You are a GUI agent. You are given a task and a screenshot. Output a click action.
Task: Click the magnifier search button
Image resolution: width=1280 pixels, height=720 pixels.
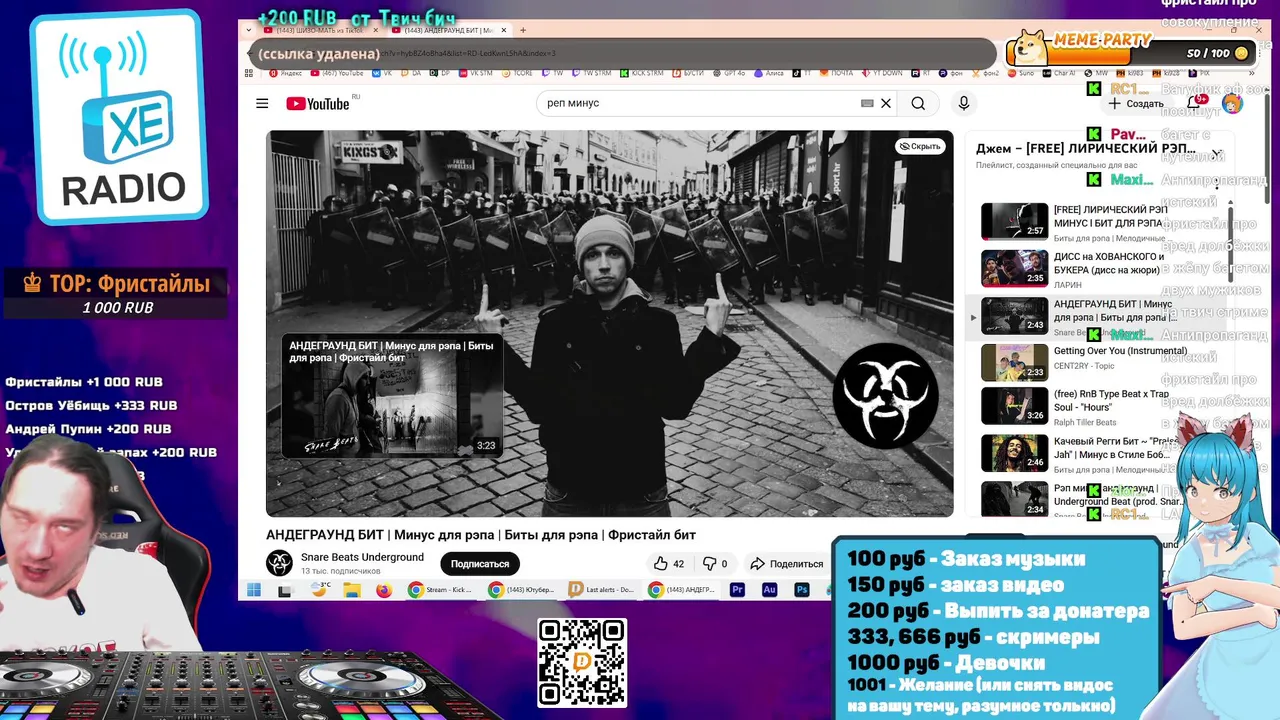point(918,103)
